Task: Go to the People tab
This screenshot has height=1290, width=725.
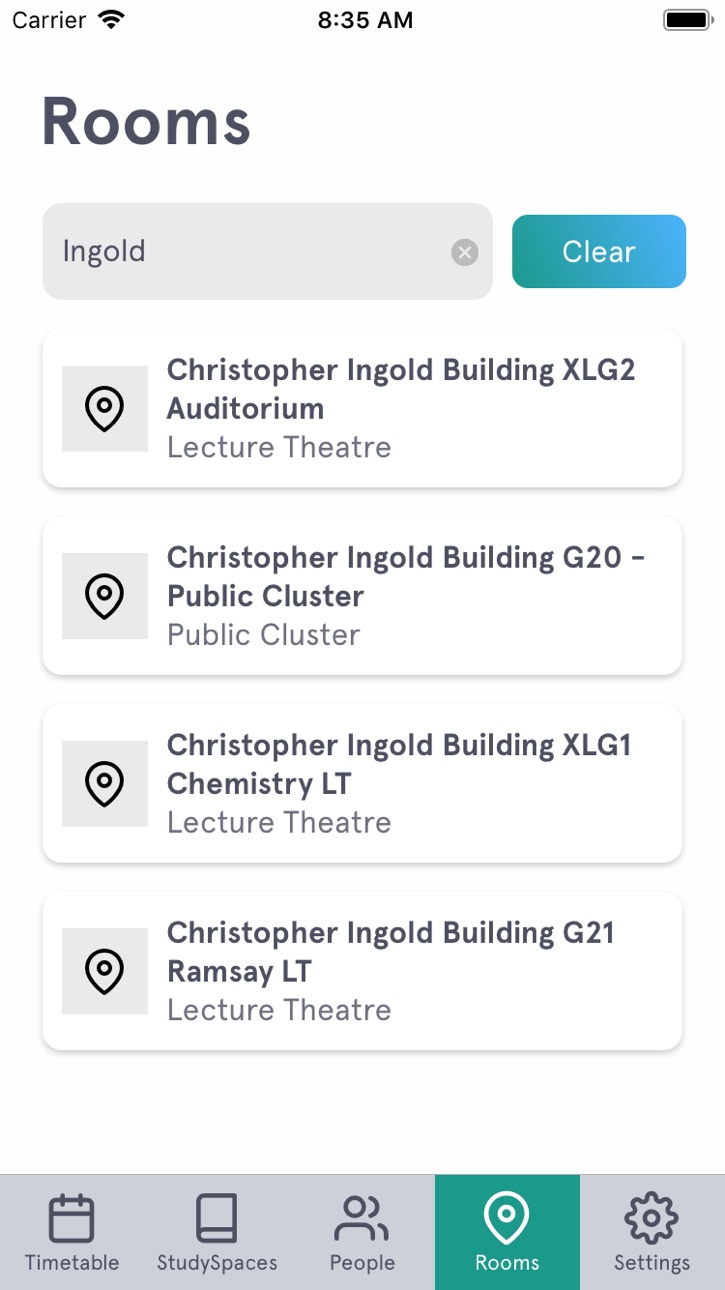Action: point(362,1232)
